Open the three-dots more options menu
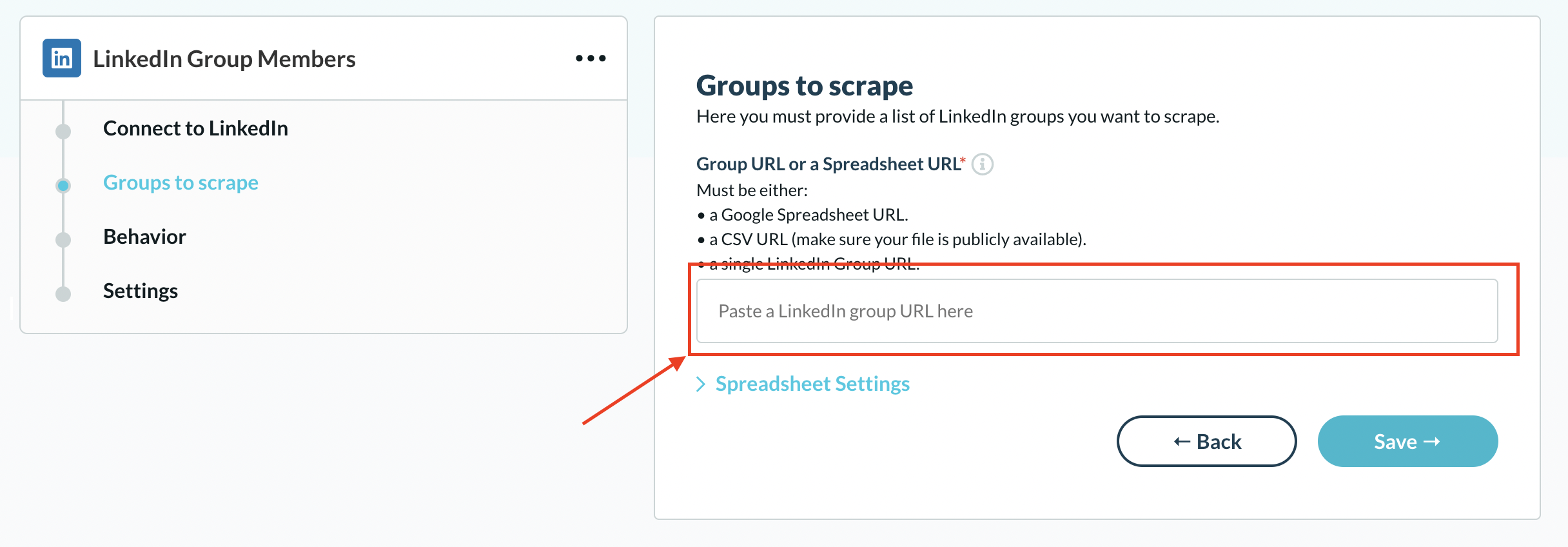Screen dimensions: 1568x547 coord(591,58)
